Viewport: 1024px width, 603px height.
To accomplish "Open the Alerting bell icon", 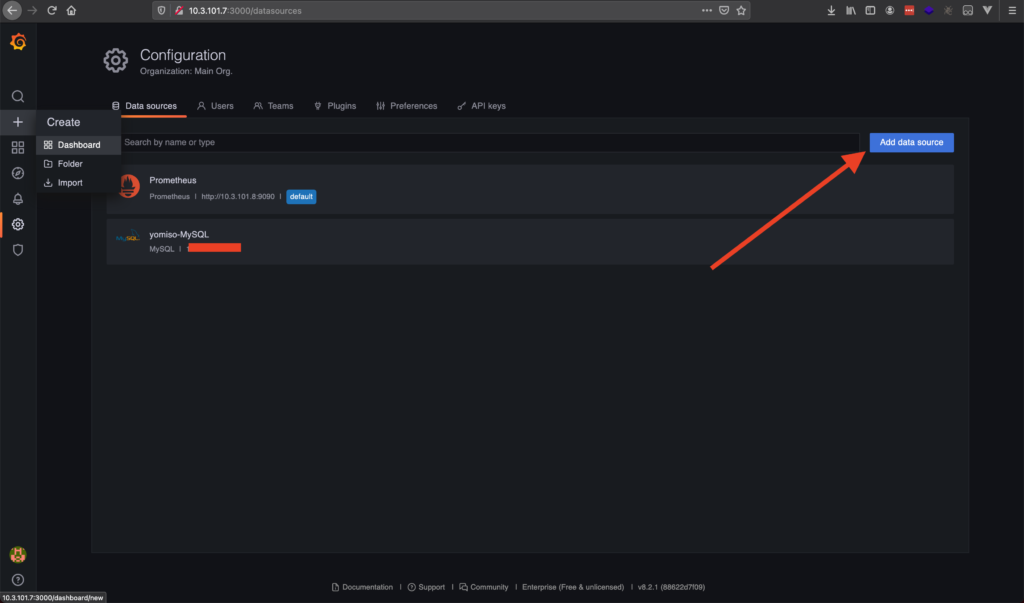I will pyautogui.click(x=18, y=199).
